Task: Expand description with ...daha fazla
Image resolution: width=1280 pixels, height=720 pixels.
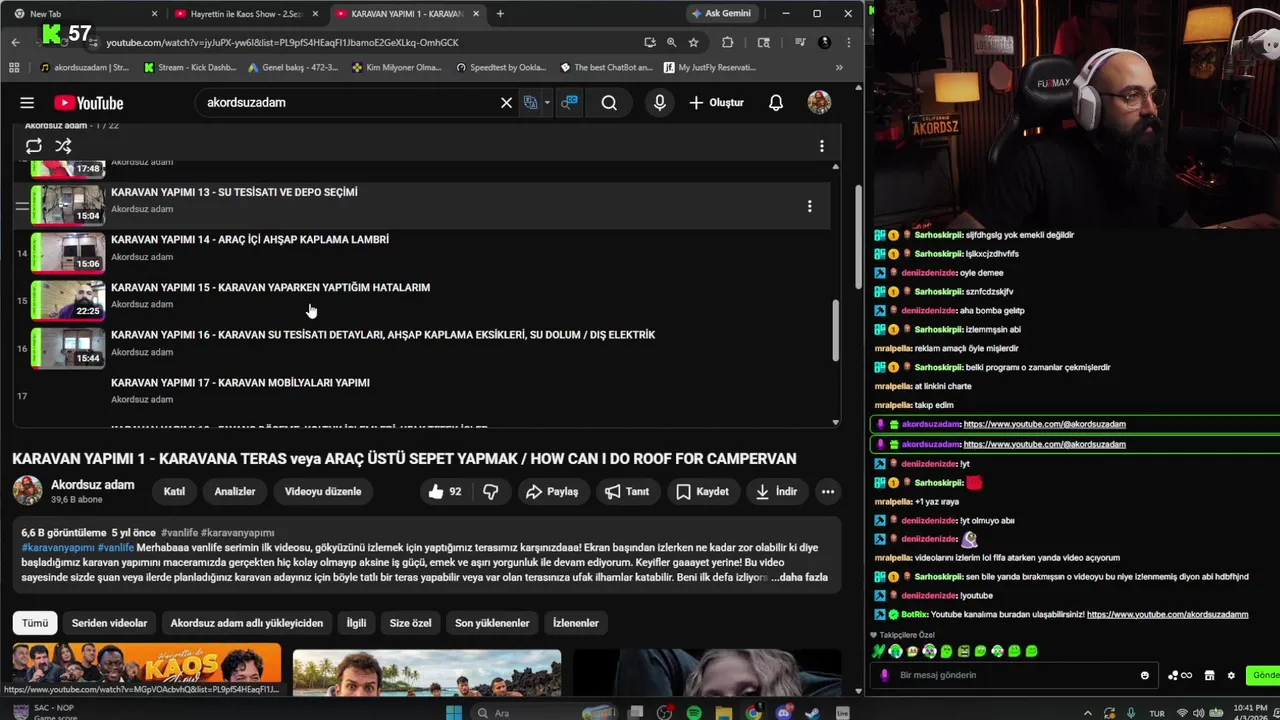Action: click(799, 577)
